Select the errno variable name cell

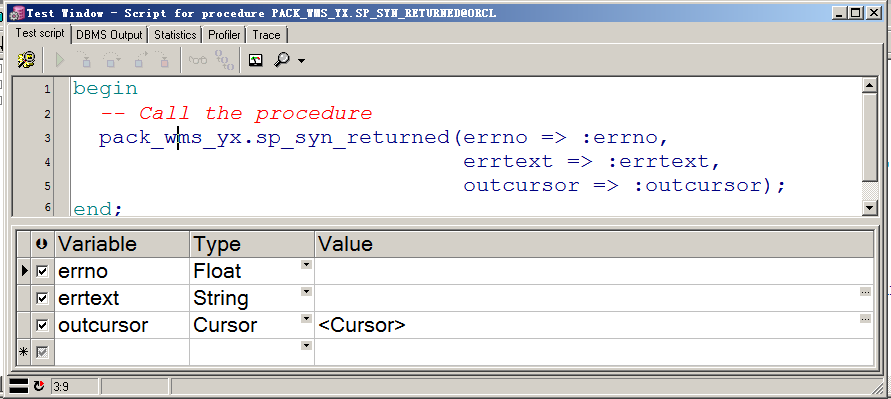[x=122, y=271]
